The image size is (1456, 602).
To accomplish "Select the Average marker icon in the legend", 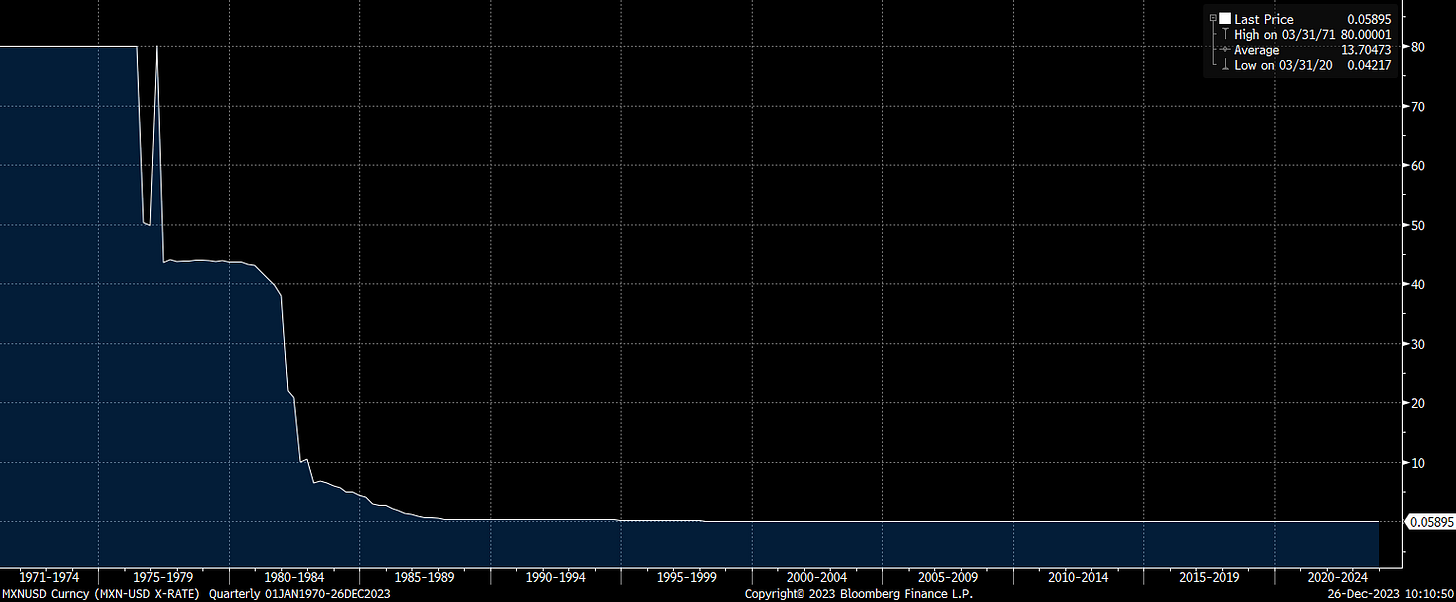I will [x=1224, y=47].
